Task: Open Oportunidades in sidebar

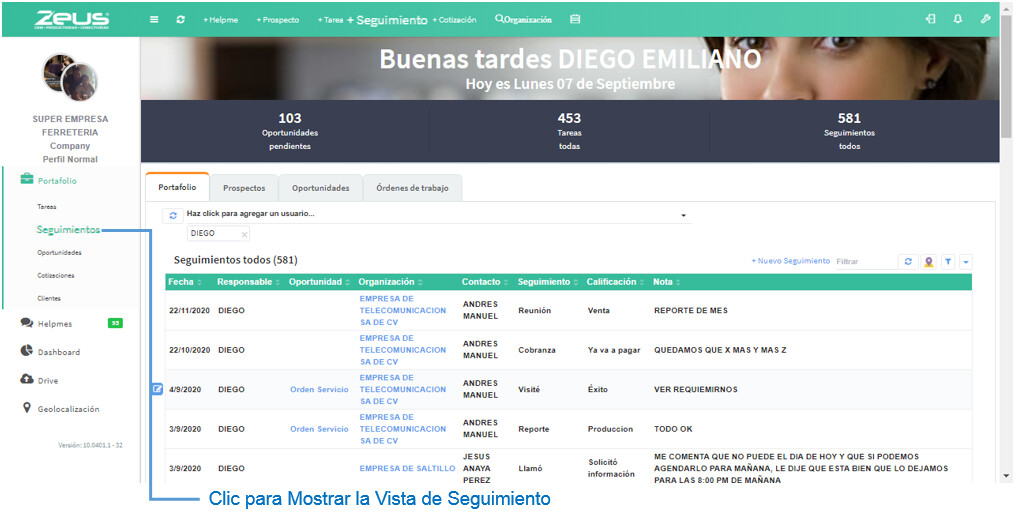Action: click(x=59, y=253)
